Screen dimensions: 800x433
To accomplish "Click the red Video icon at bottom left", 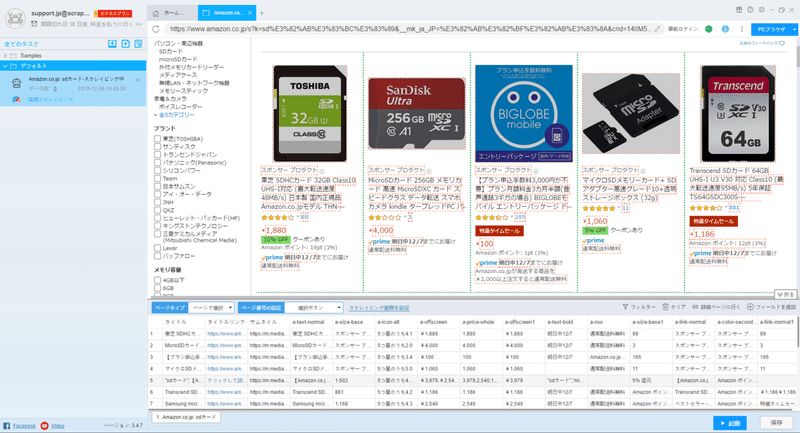I will 44,426.
